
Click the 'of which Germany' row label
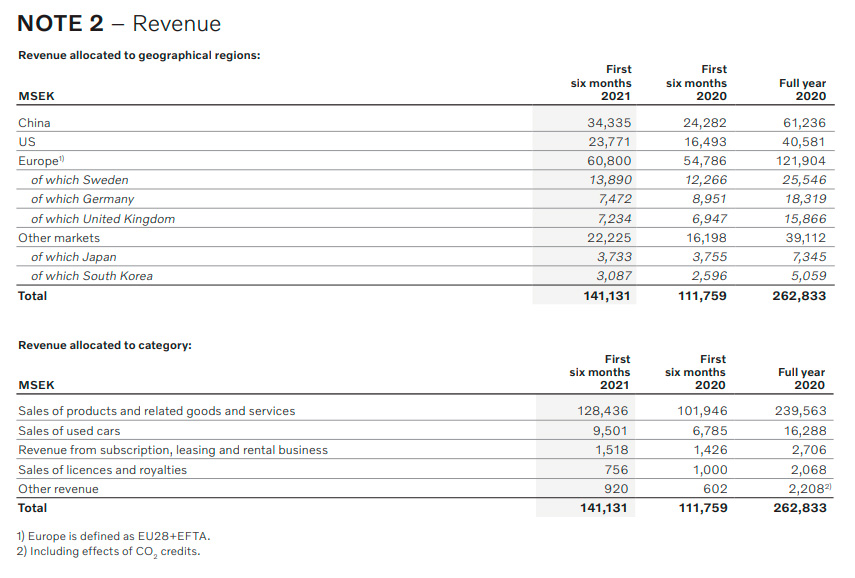coord(82,199)
